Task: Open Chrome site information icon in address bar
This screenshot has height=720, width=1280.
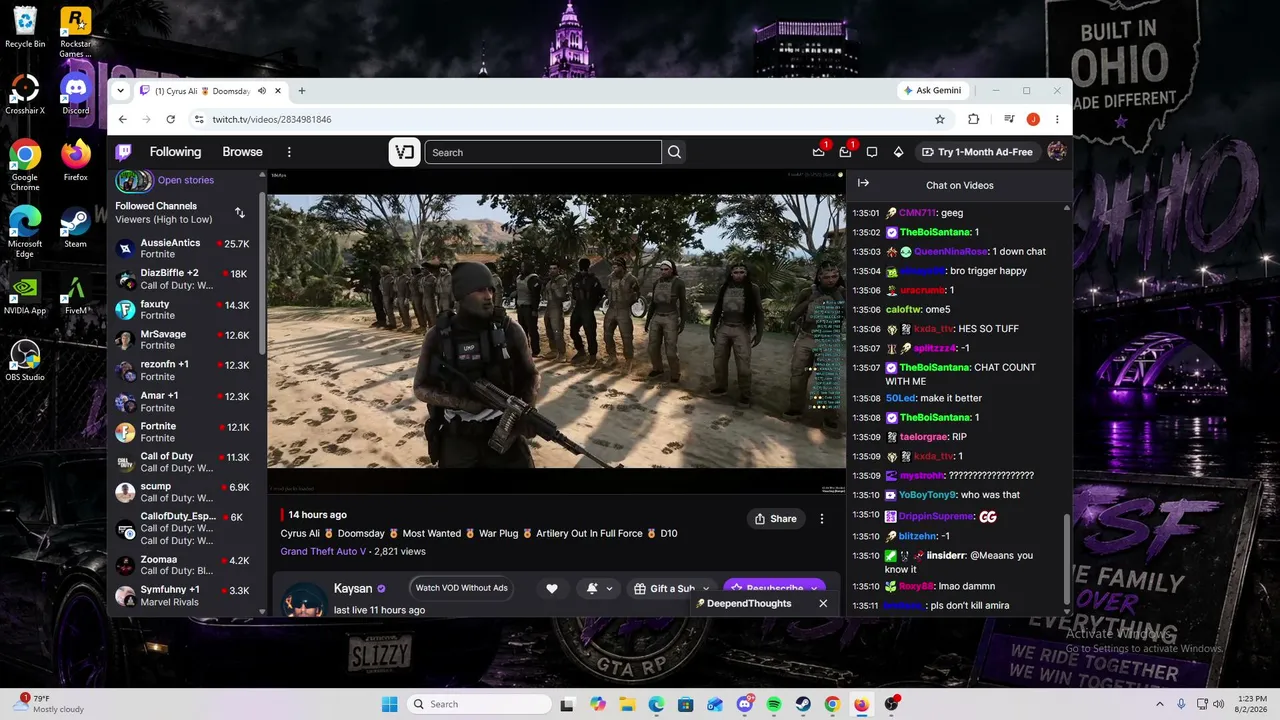Action: click(x=199, y=119)
